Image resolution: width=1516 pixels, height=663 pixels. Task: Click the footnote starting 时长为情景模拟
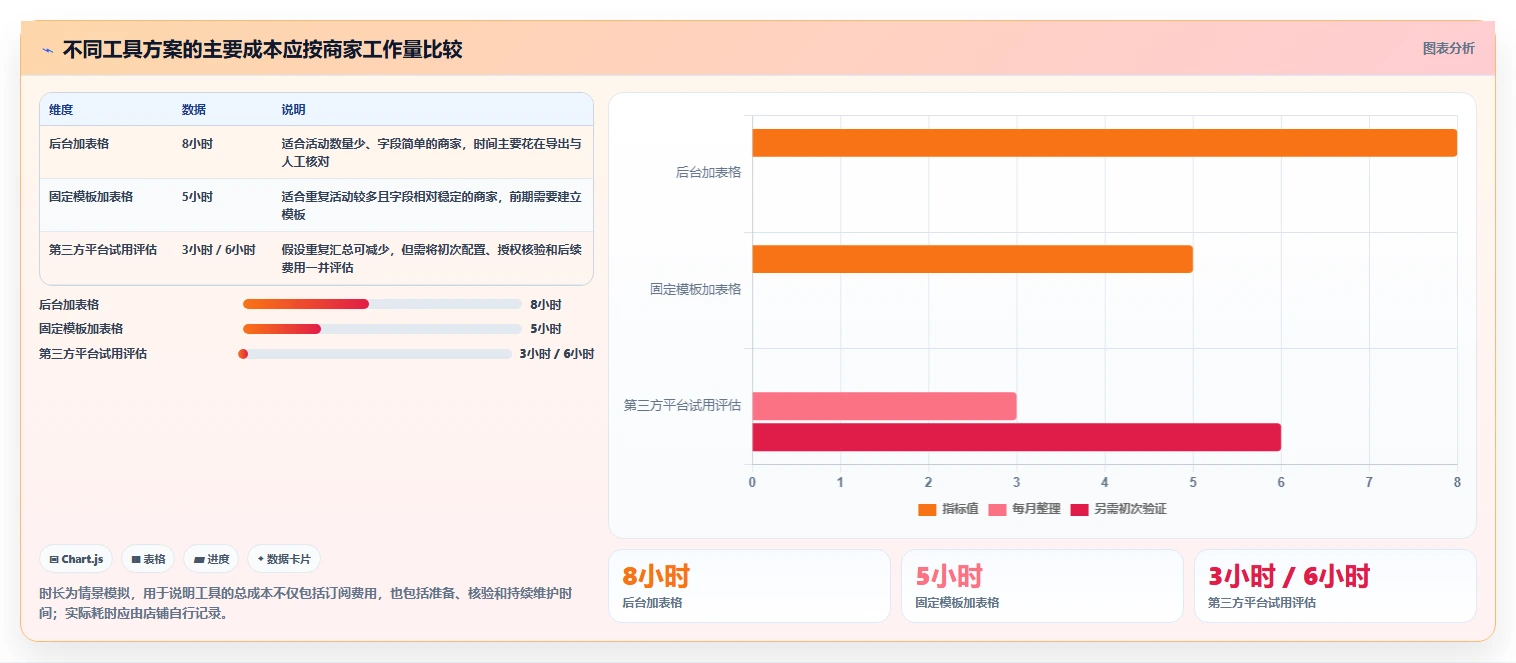coord(306,603)
